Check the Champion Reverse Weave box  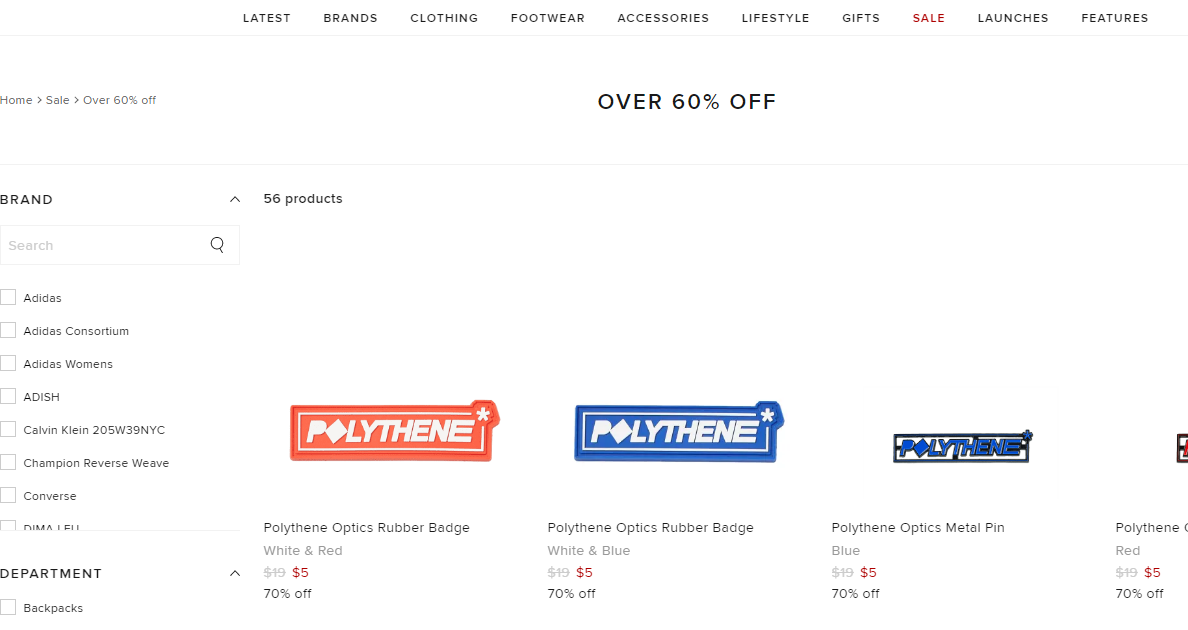coord(9,463)
